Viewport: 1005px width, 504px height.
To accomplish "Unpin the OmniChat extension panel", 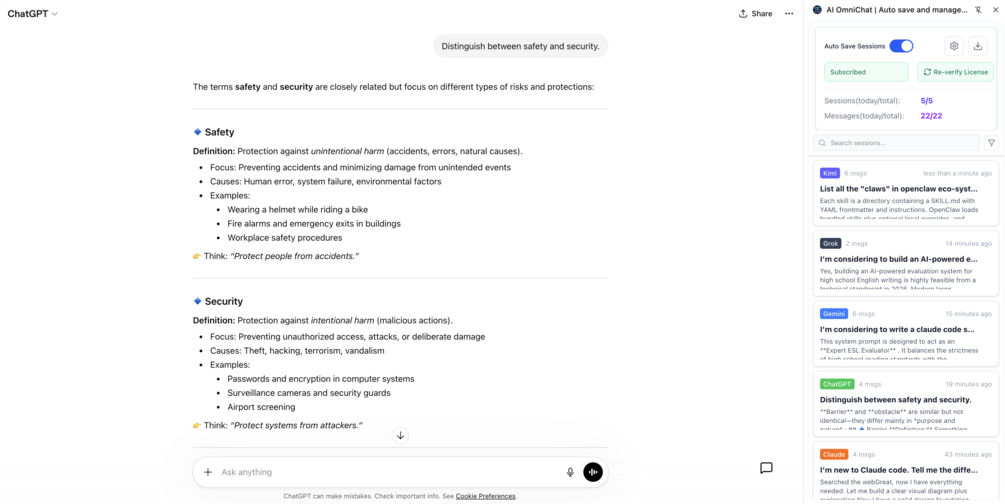I will (977, 10).
